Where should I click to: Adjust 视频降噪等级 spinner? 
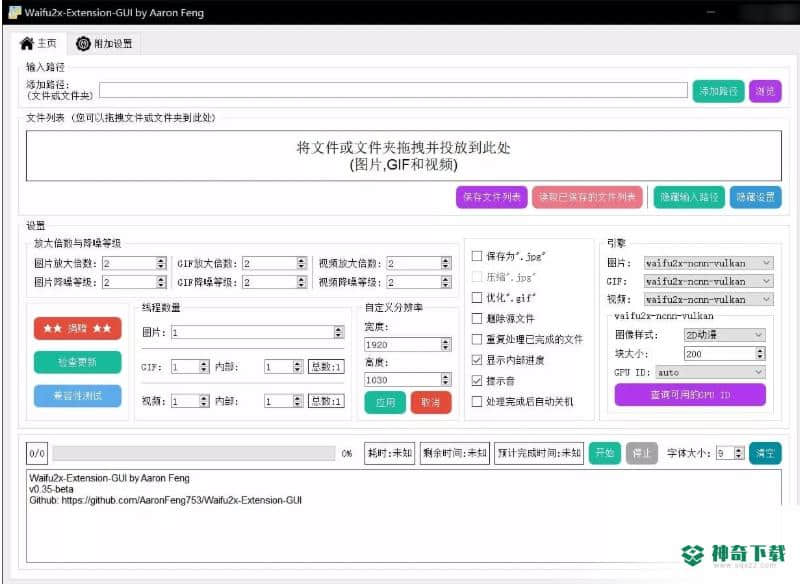pos(419,282)
